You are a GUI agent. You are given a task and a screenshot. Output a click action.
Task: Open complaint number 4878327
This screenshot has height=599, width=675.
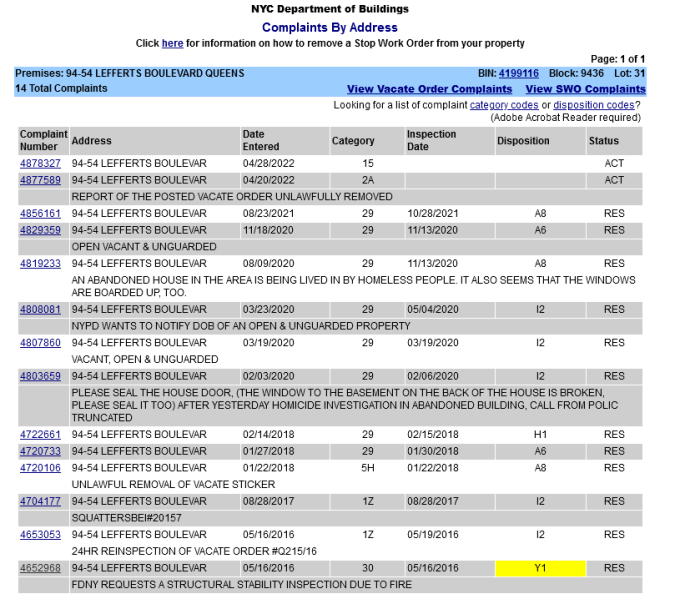pyautogui.click(x=40, y=163)
